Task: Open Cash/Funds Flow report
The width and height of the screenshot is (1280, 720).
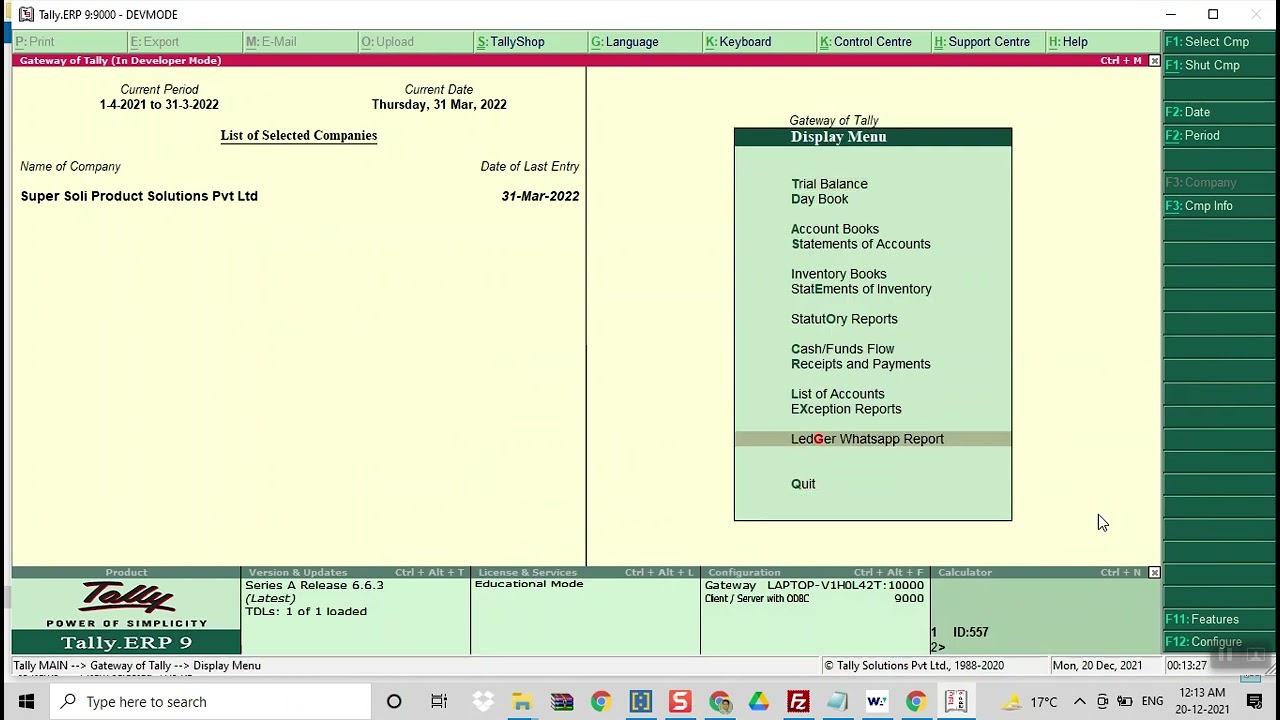Action: click(842, 349)
